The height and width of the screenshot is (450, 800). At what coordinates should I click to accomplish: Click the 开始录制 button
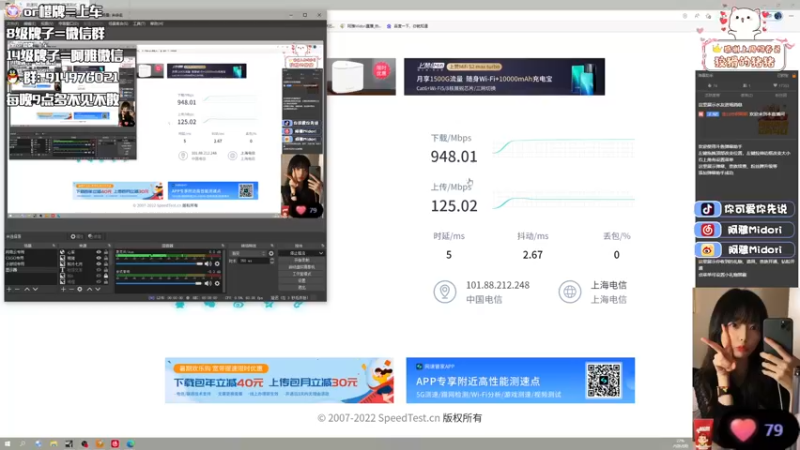pos(302,260)
